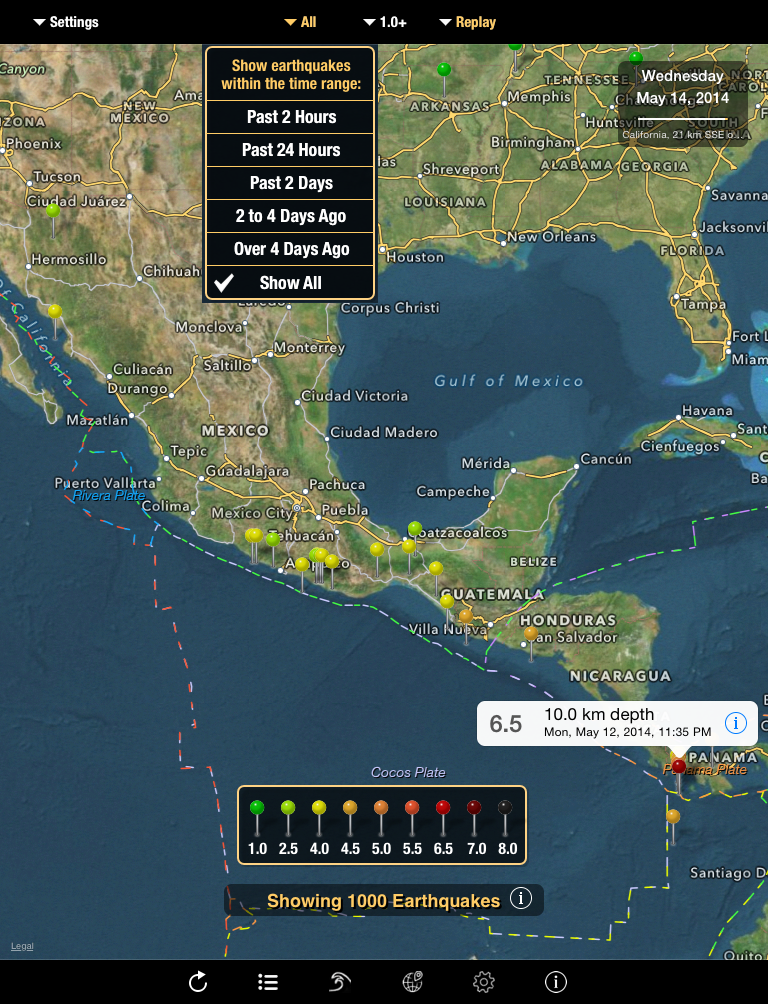768x1004 pixels.
Task: Tap the info icon next to Showing 1000 Earthquakes
Action: (521, 898)
